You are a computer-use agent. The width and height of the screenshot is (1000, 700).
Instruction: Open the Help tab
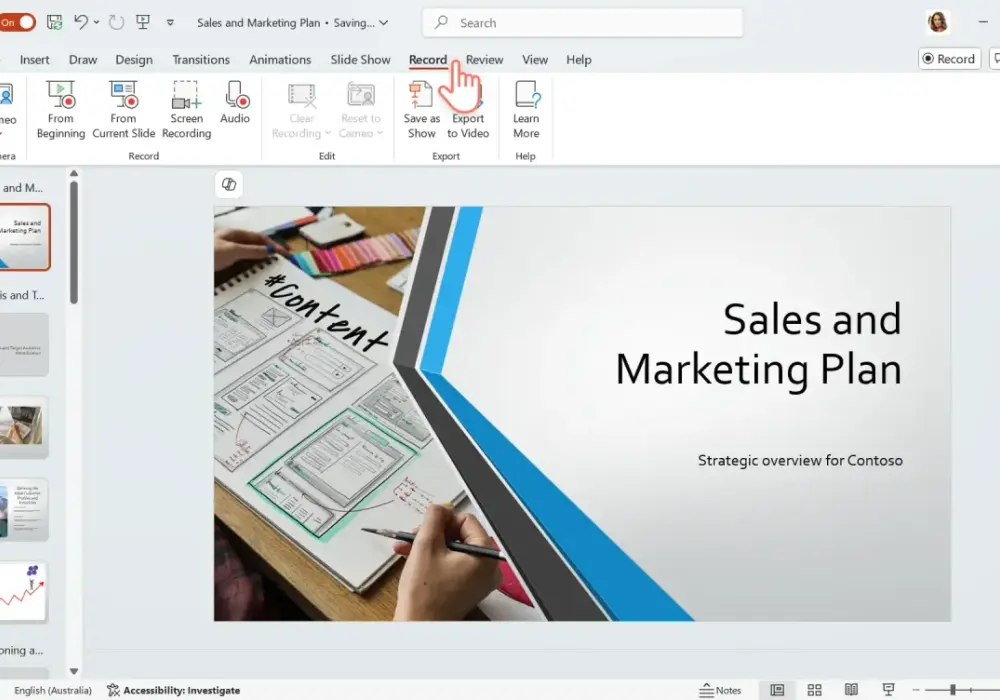pyautogui.click(x=578, y=59)
